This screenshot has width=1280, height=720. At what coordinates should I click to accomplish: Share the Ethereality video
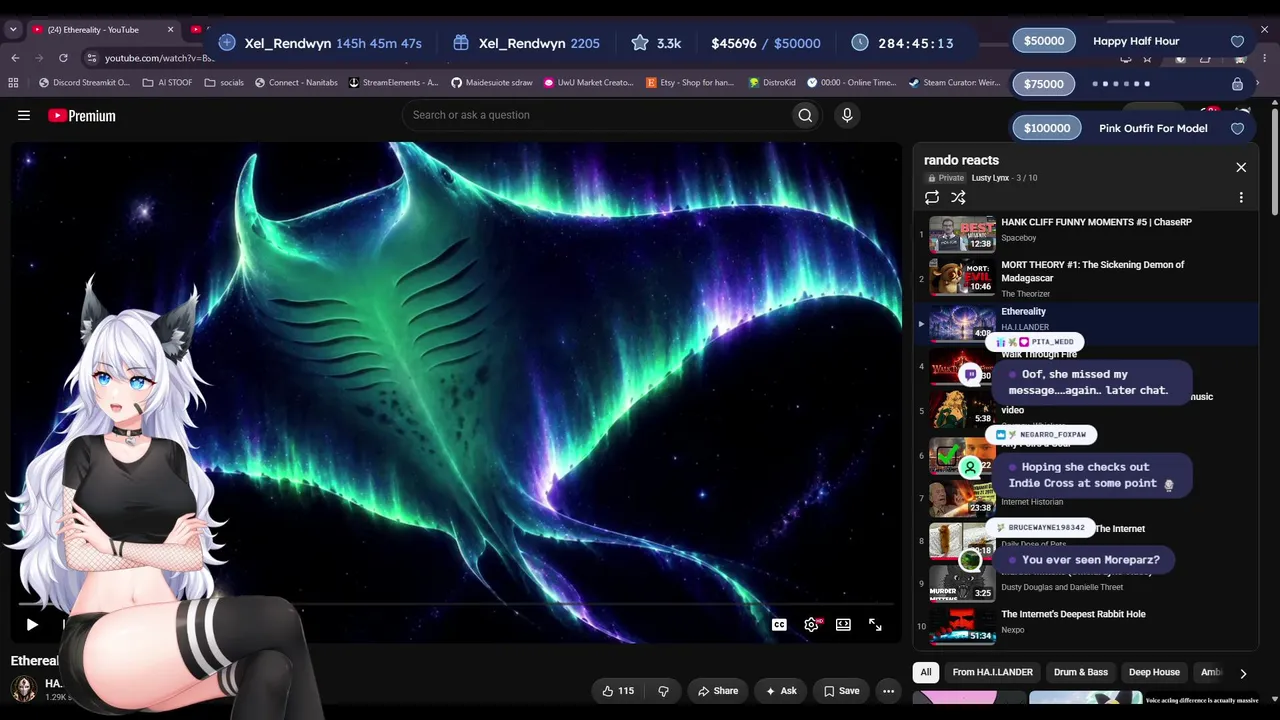pyautogui.click(x=718, y=691)
